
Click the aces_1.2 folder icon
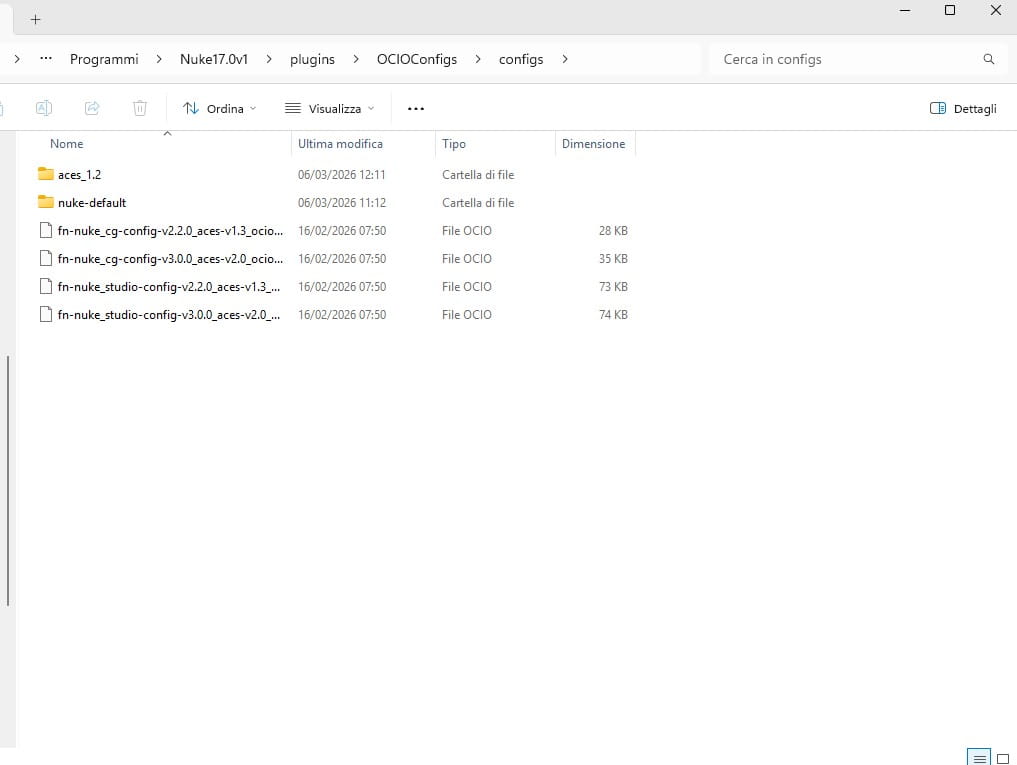[x=45, y=174]
